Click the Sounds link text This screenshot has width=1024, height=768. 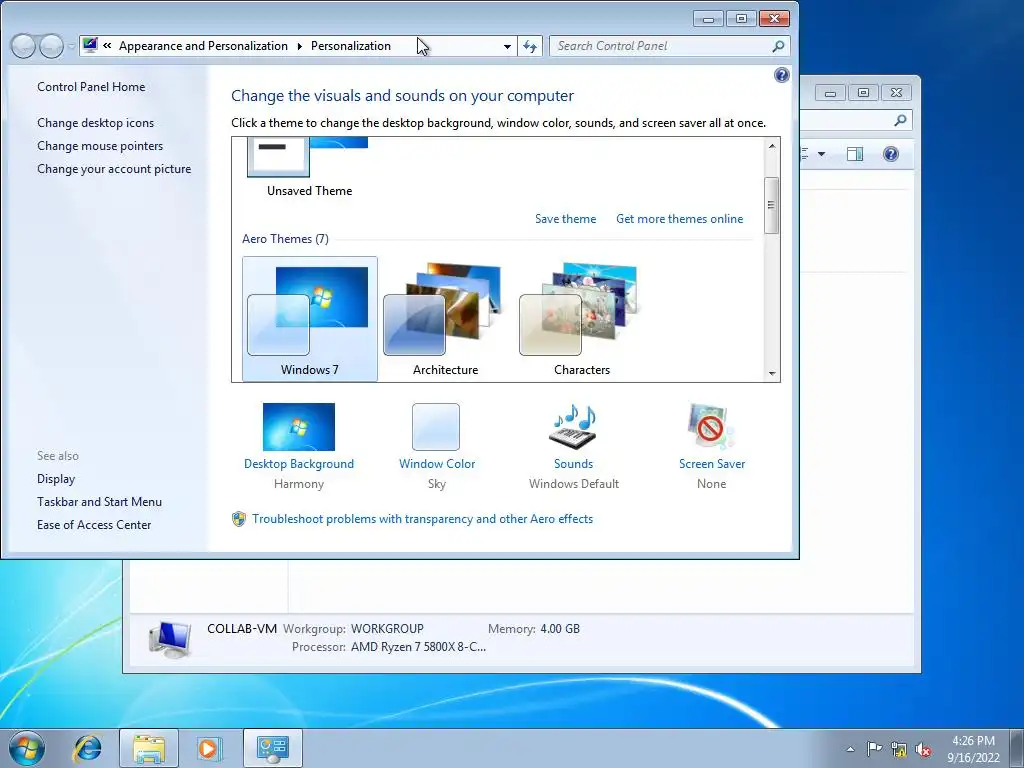(573, 464)
